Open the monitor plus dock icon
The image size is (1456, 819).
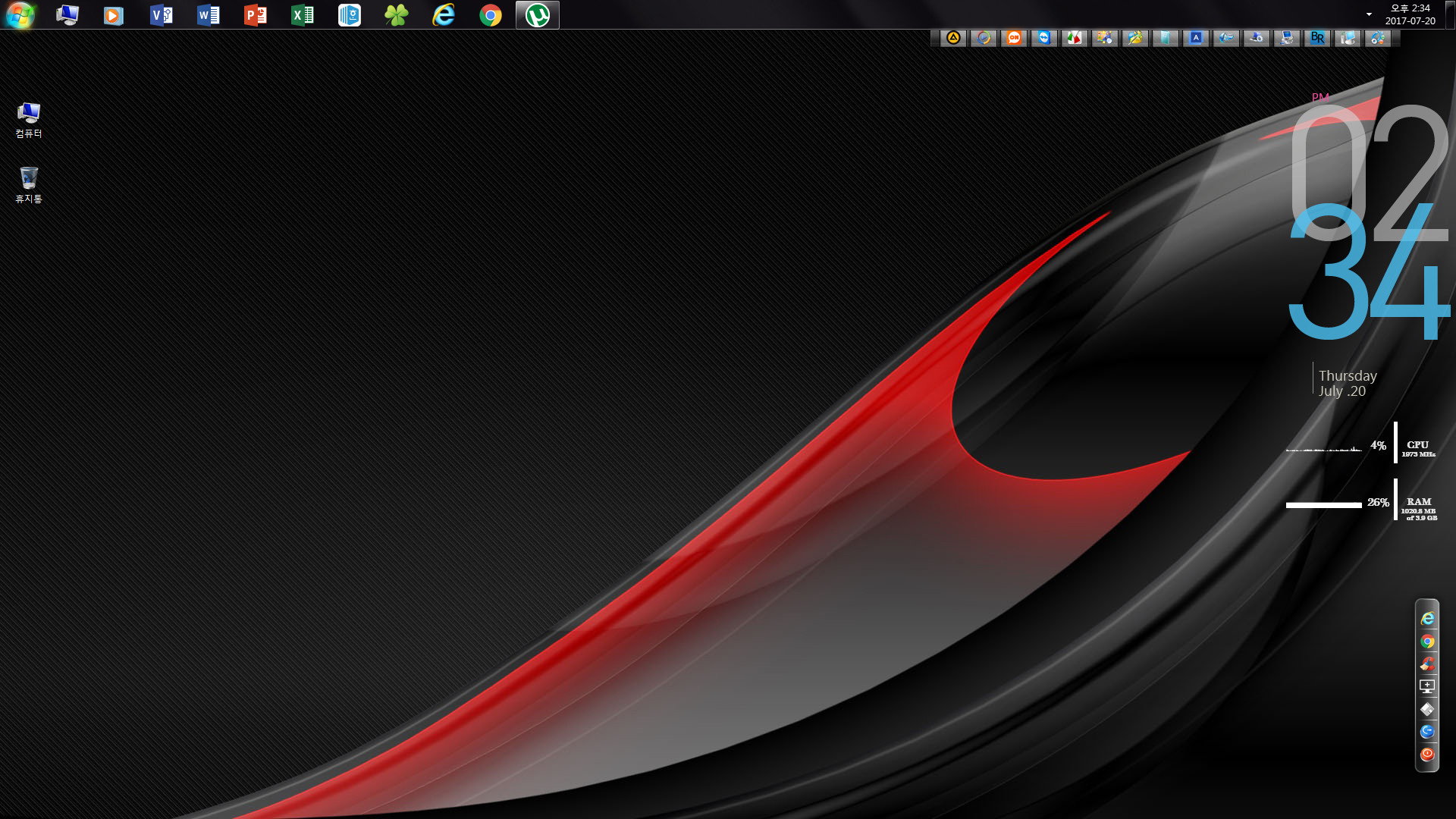[x=1427, y=687]
